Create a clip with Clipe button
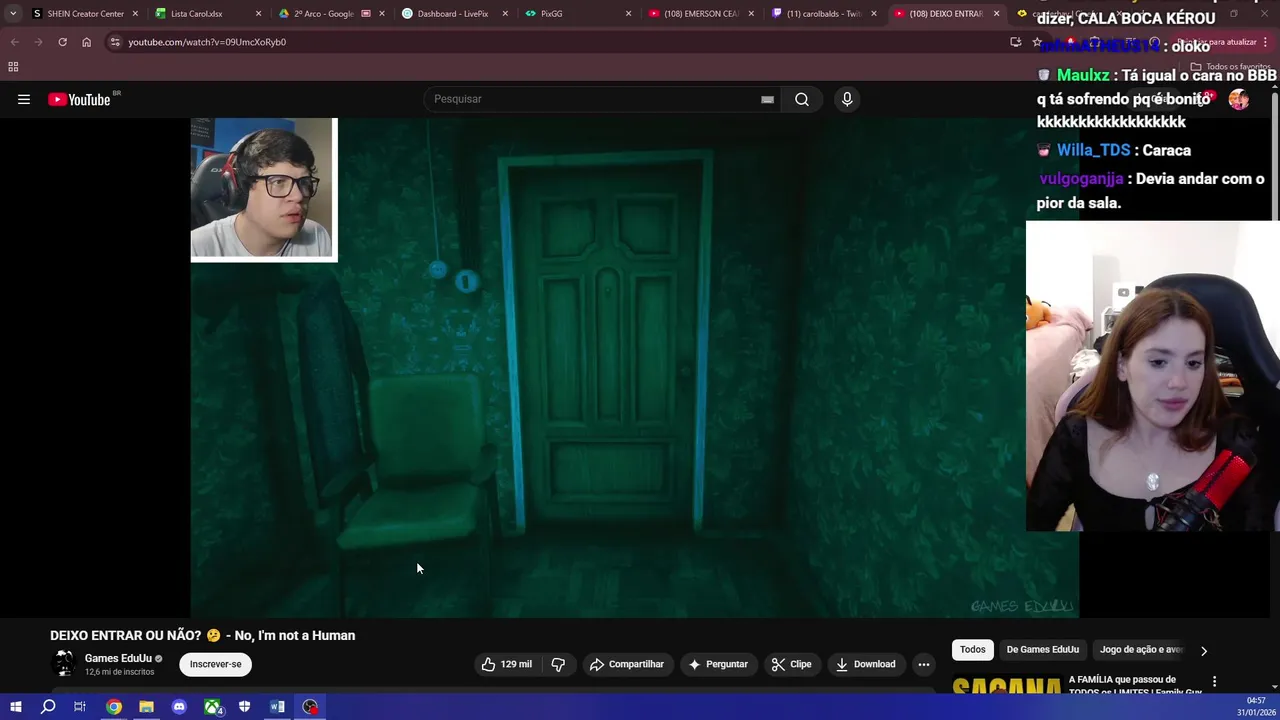This screenshot has width=1280, height=720. 791,664
